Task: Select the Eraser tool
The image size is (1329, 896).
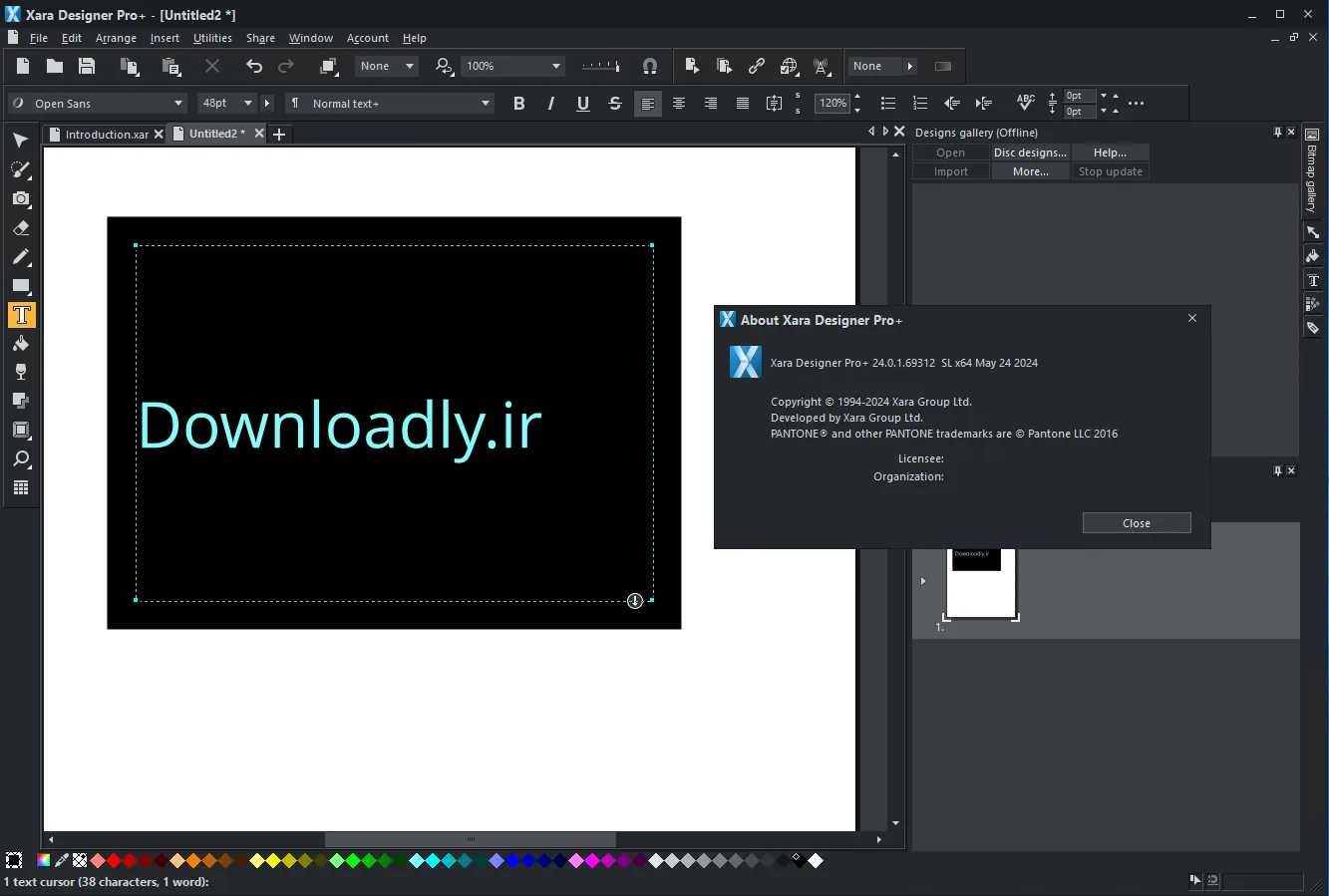Action: [x=21, y=228]
